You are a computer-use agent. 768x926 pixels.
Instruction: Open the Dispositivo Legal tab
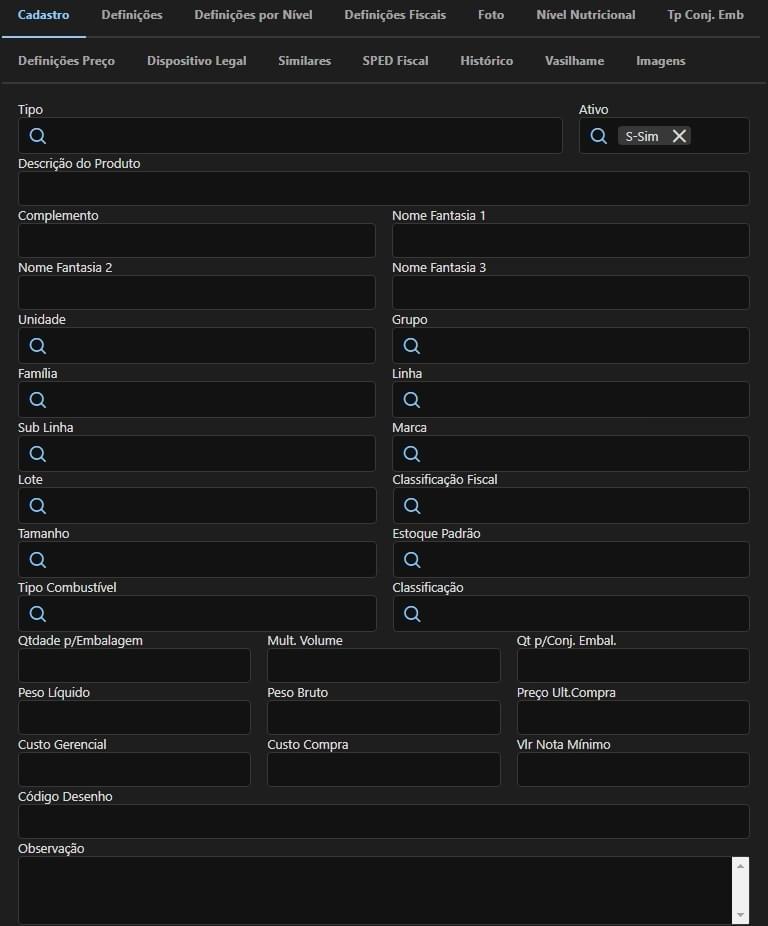197,61
